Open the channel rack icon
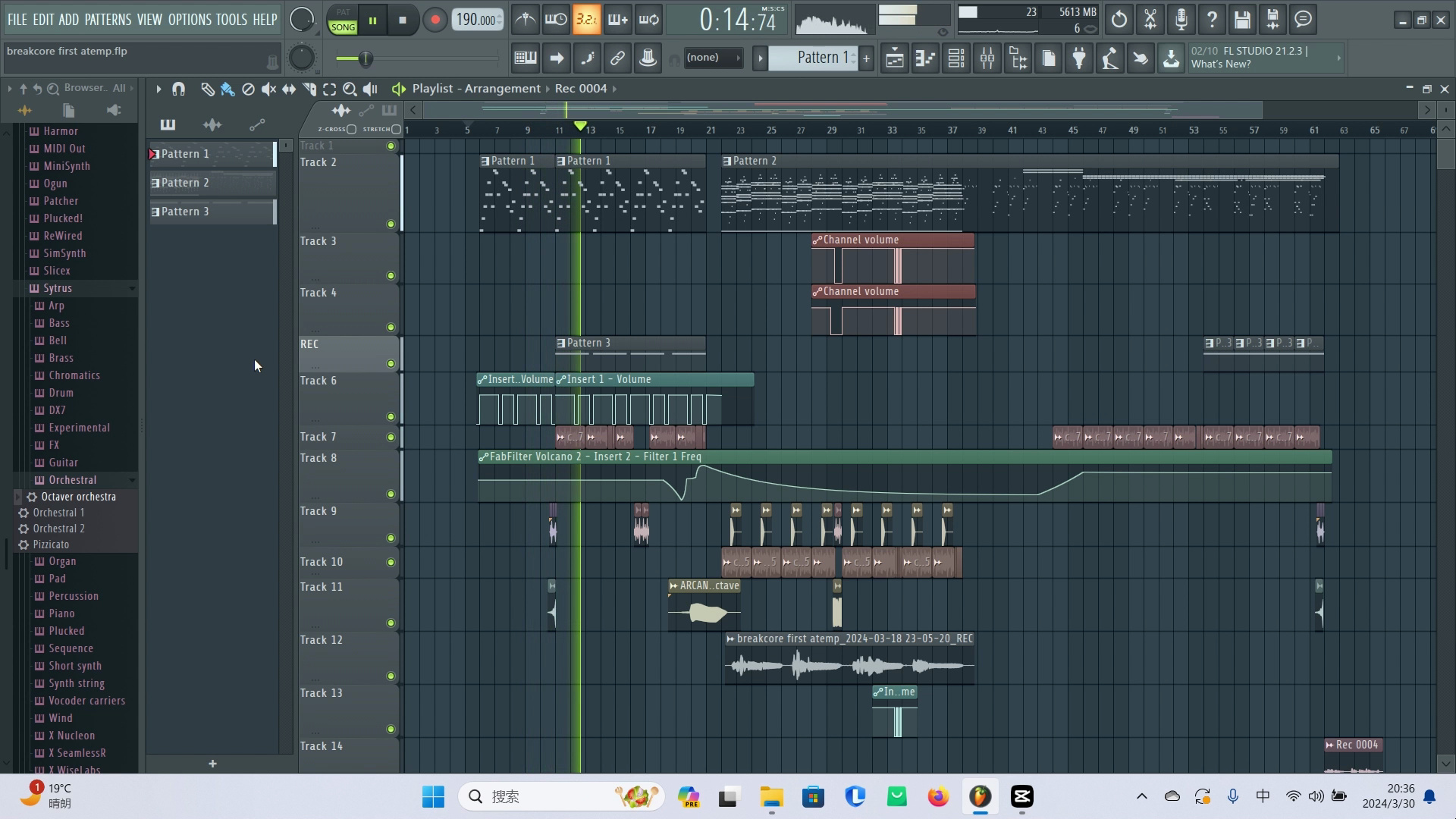The height and width of the screenshot is (819, 1456). tap(956, 58)
